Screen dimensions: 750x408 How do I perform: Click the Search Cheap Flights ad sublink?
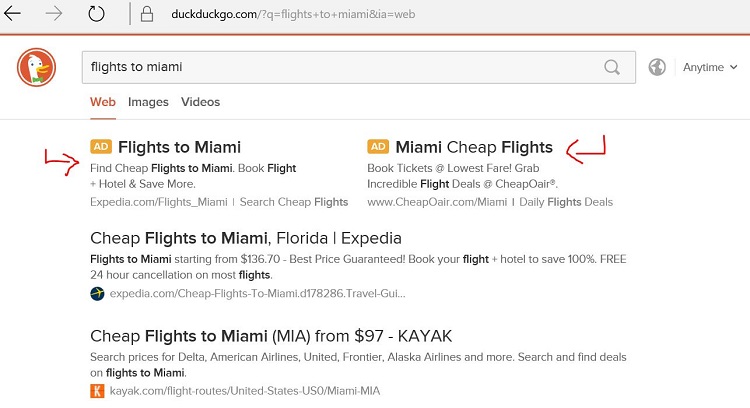(x=294, y=202)
